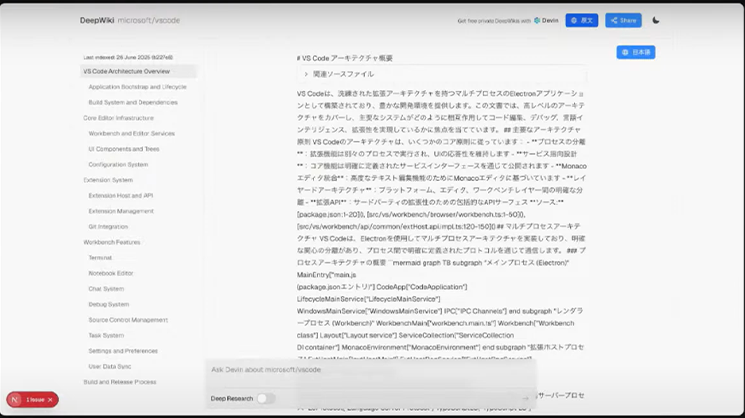Click the Ask Devin about microsoft/vscode input
This screenshot has width=745, height=418.
coord(370,369)
